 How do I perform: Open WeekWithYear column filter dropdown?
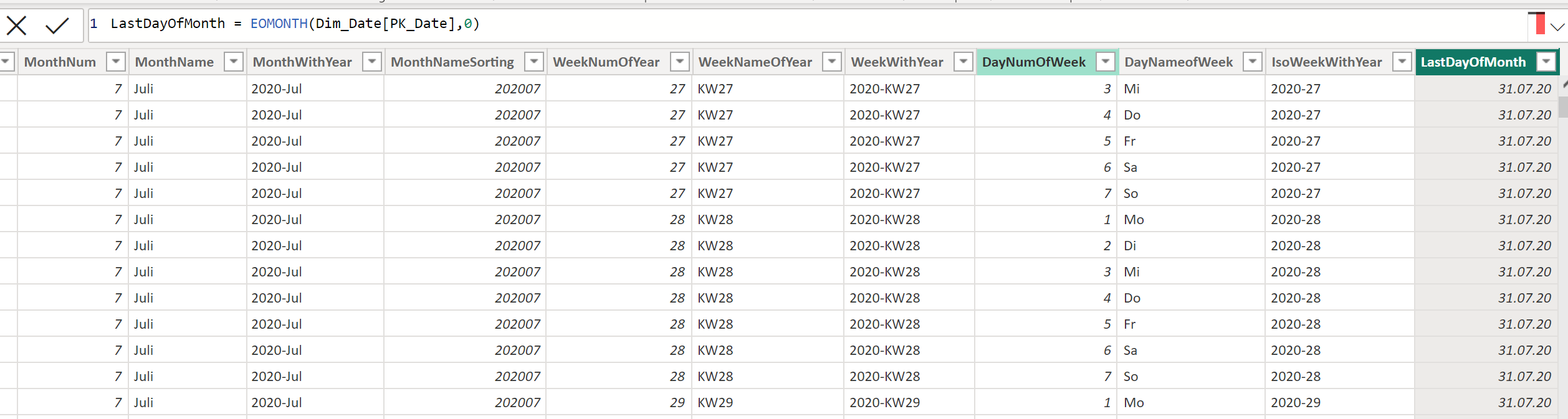point(963,62)
